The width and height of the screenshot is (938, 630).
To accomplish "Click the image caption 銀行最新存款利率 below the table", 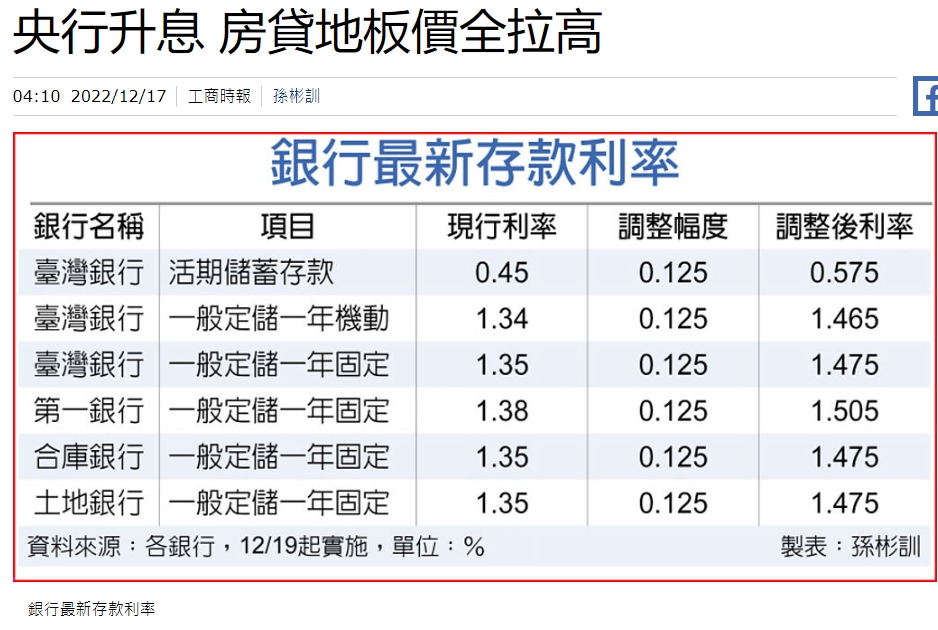I will pyautogui.click(x=92, y=609).
